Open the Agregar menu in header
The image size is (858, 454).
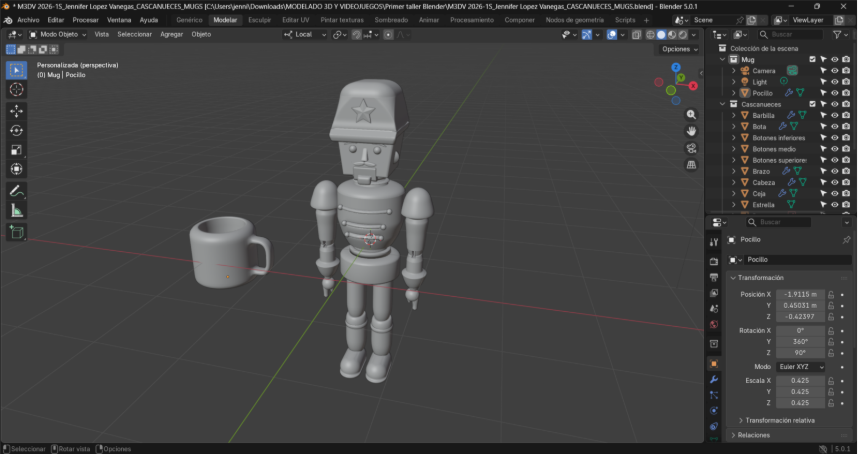coord(172,34)
